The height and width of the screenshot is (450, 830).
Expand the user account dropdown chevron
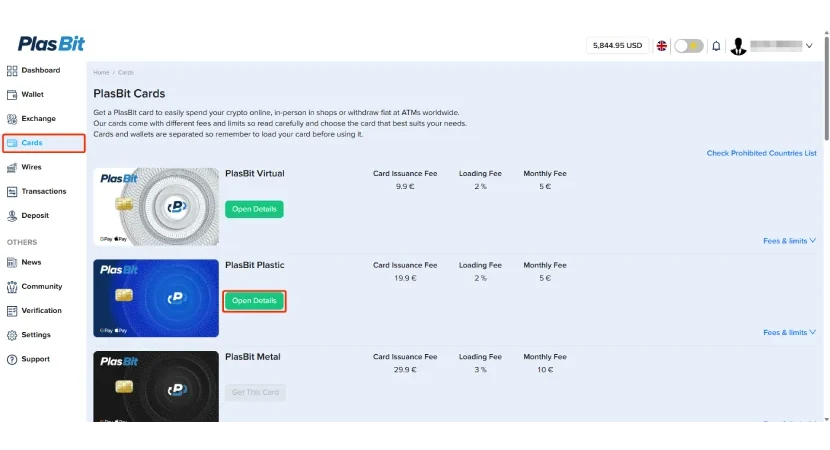(x=809, y=46)
